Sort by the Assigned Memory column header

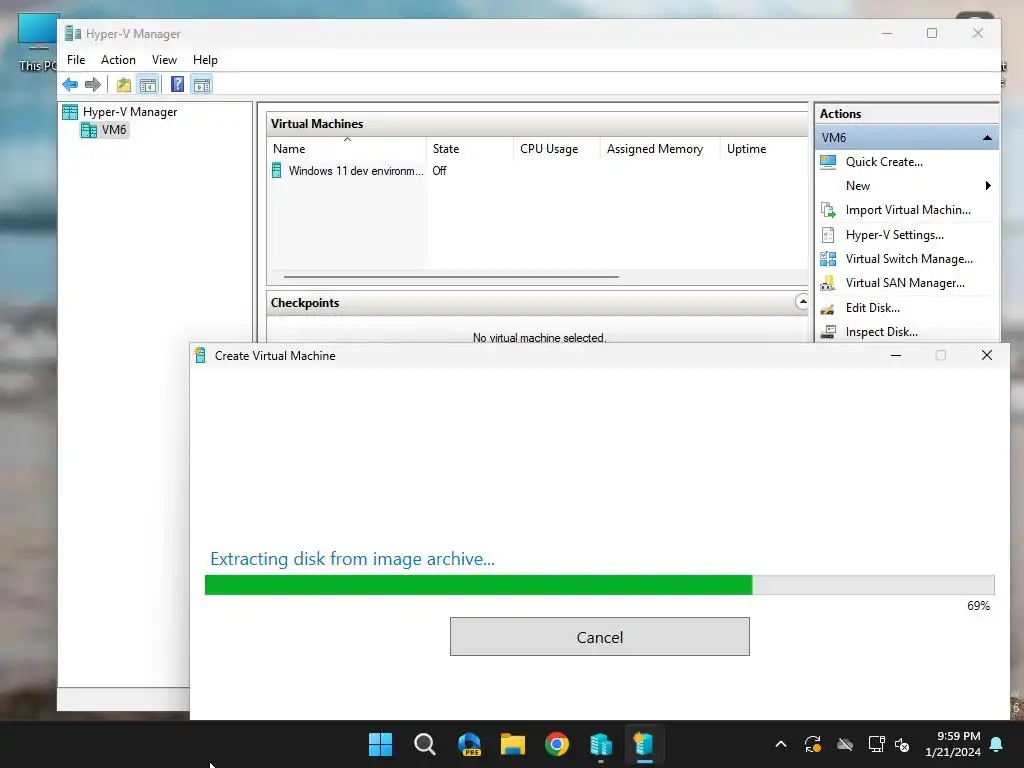click(x=660, y=149)
